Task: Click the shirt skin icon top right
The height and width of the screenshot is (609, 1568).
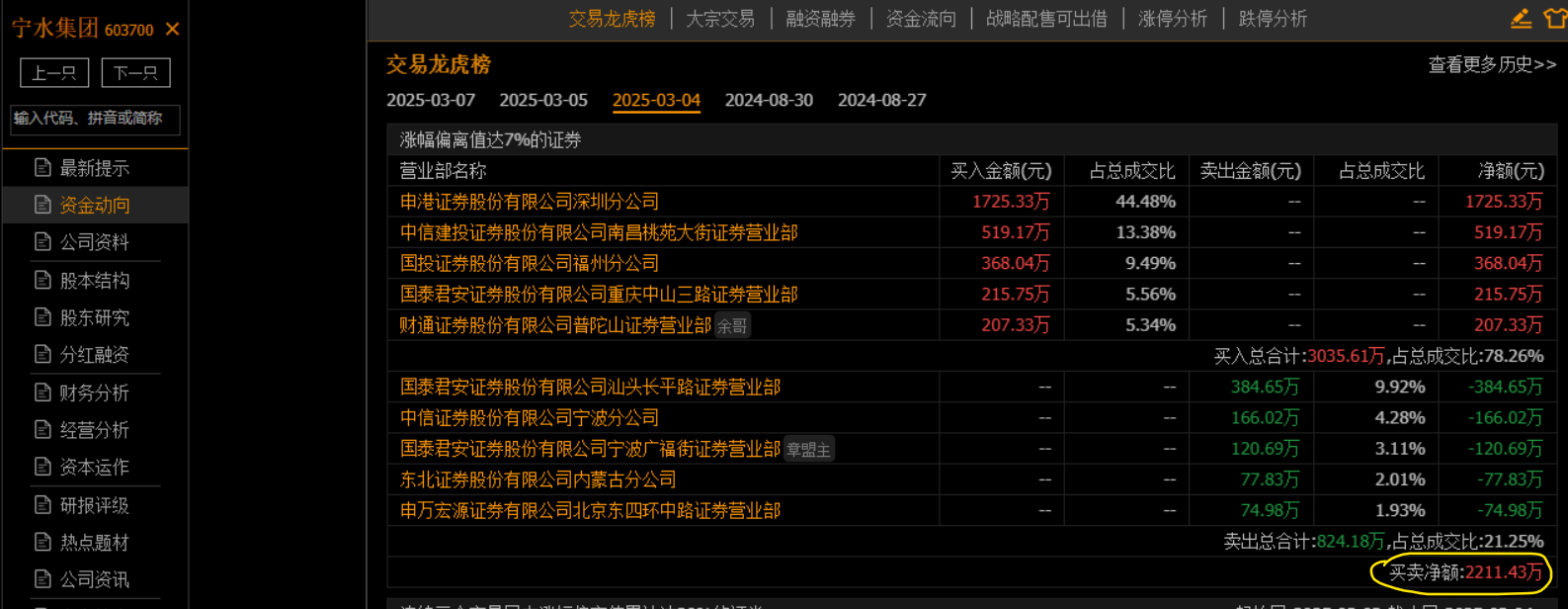Action: click(x=1555, y=18)
